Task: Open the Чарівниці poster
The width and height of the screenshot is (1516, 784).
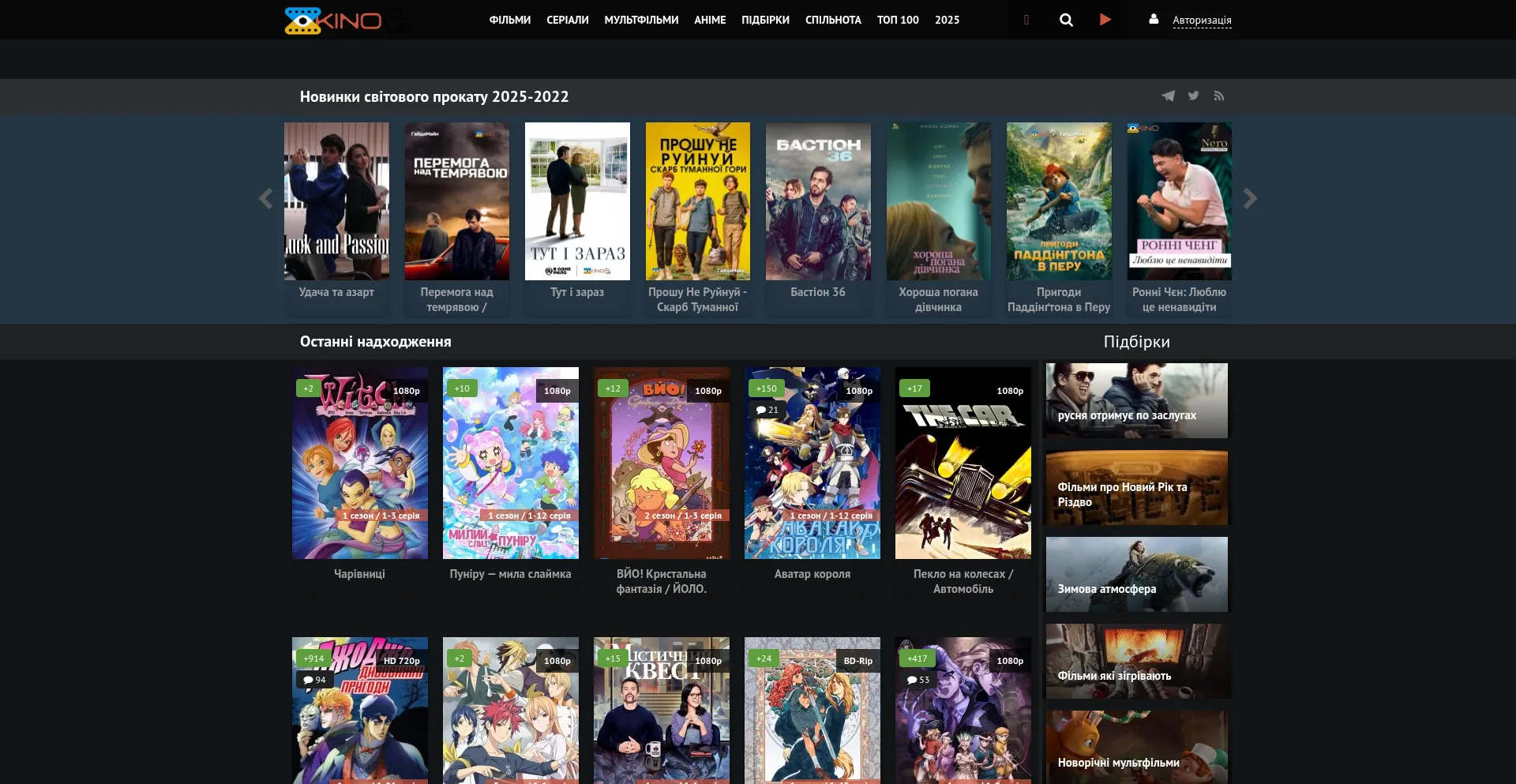Action: click(x=360, y=463)
